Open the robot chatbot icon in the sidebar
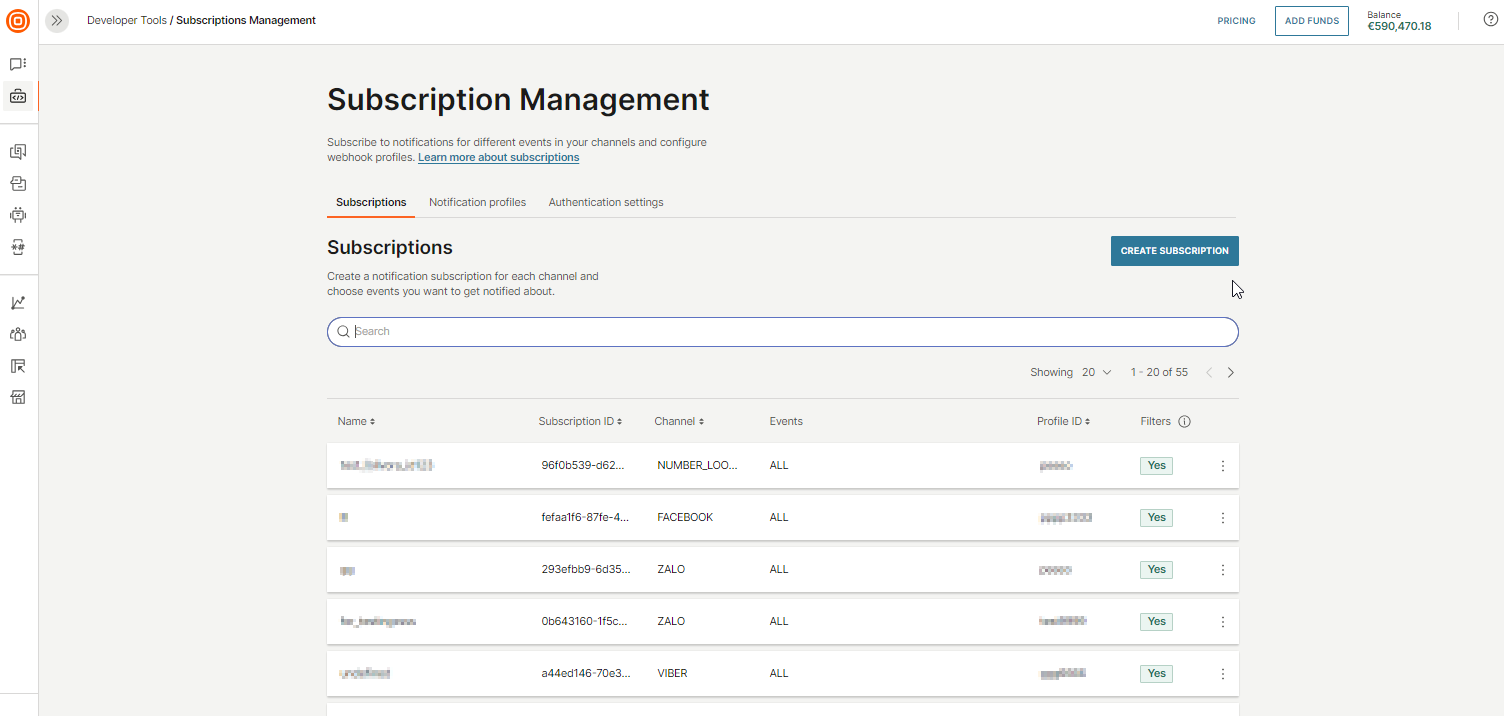Image resolution: width=1504 pixels, height=716 pixels. point(17,214)
